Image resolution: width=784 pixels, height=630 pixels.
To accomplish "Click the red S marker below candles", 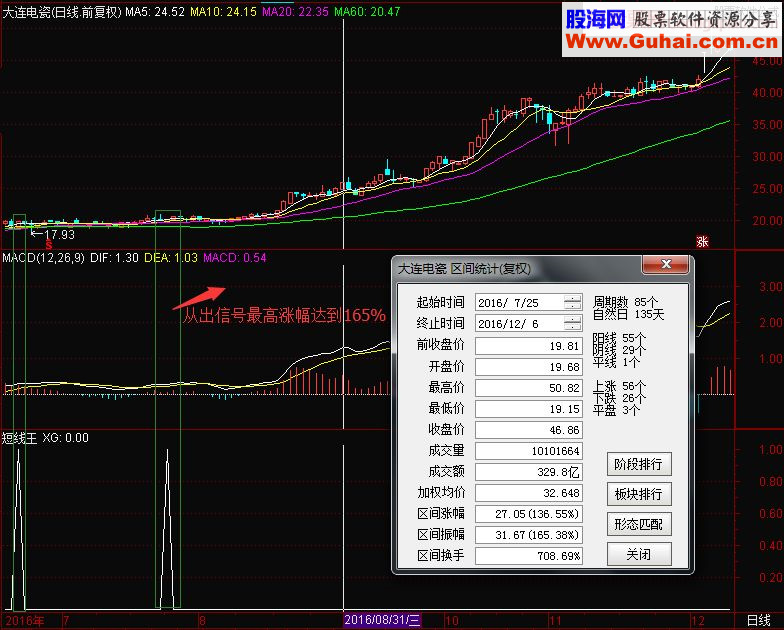I will (49, 245).
